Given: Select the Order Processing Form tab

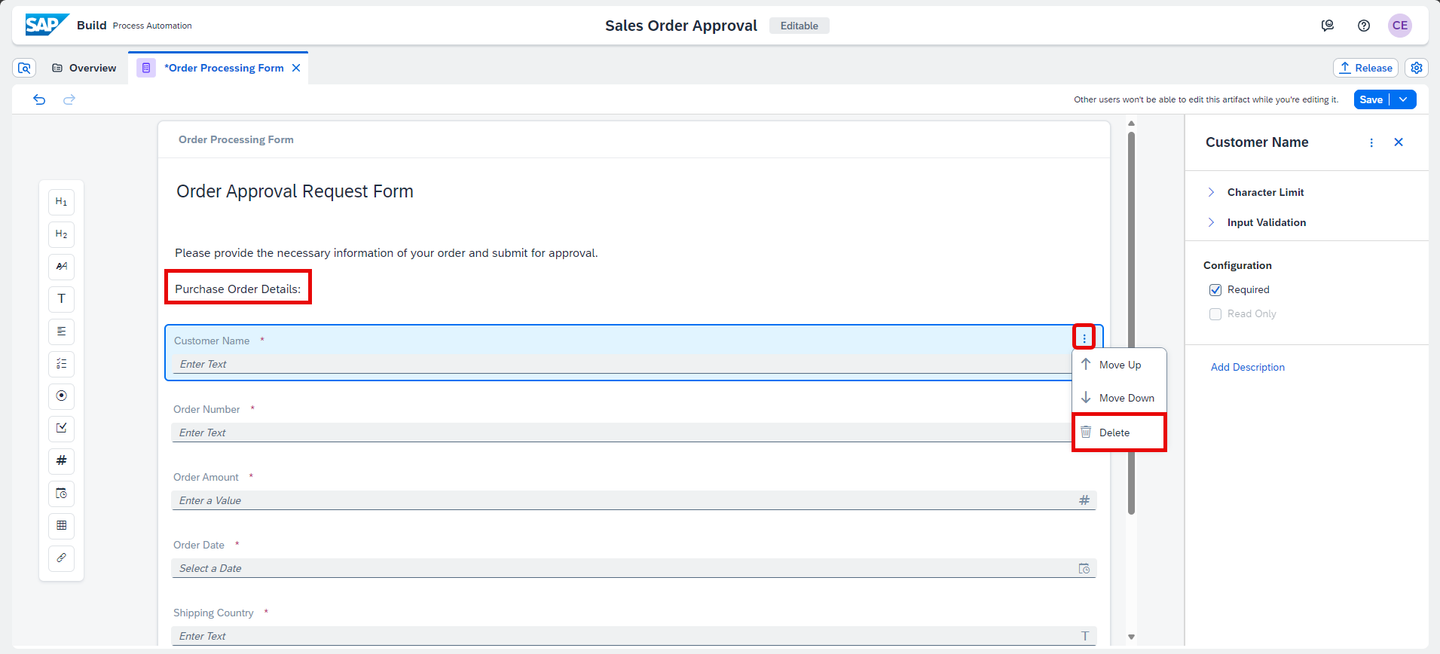Looking at the screenshot, I should pyautogui.click(x=217, y=68).
